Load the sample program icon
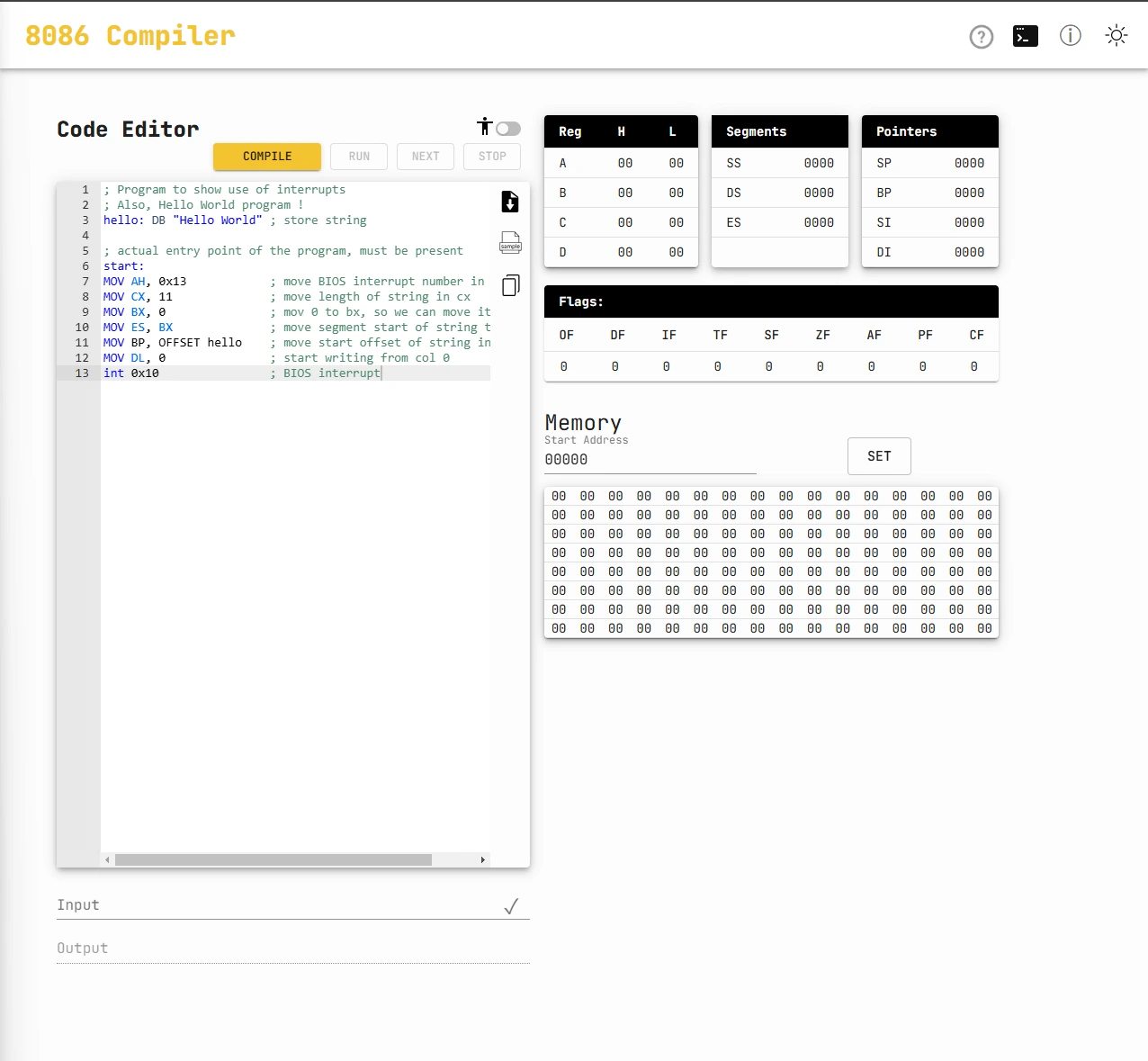Viewport: 1148px width, 1061px height. 510,243
